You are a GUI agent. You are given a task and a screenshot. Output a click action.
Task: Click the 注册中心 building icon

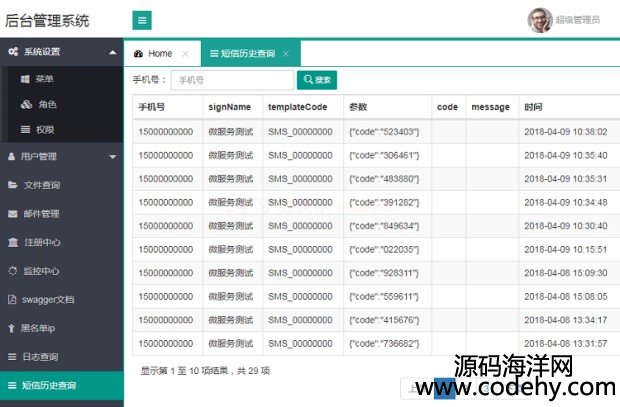tap(13, 242)
